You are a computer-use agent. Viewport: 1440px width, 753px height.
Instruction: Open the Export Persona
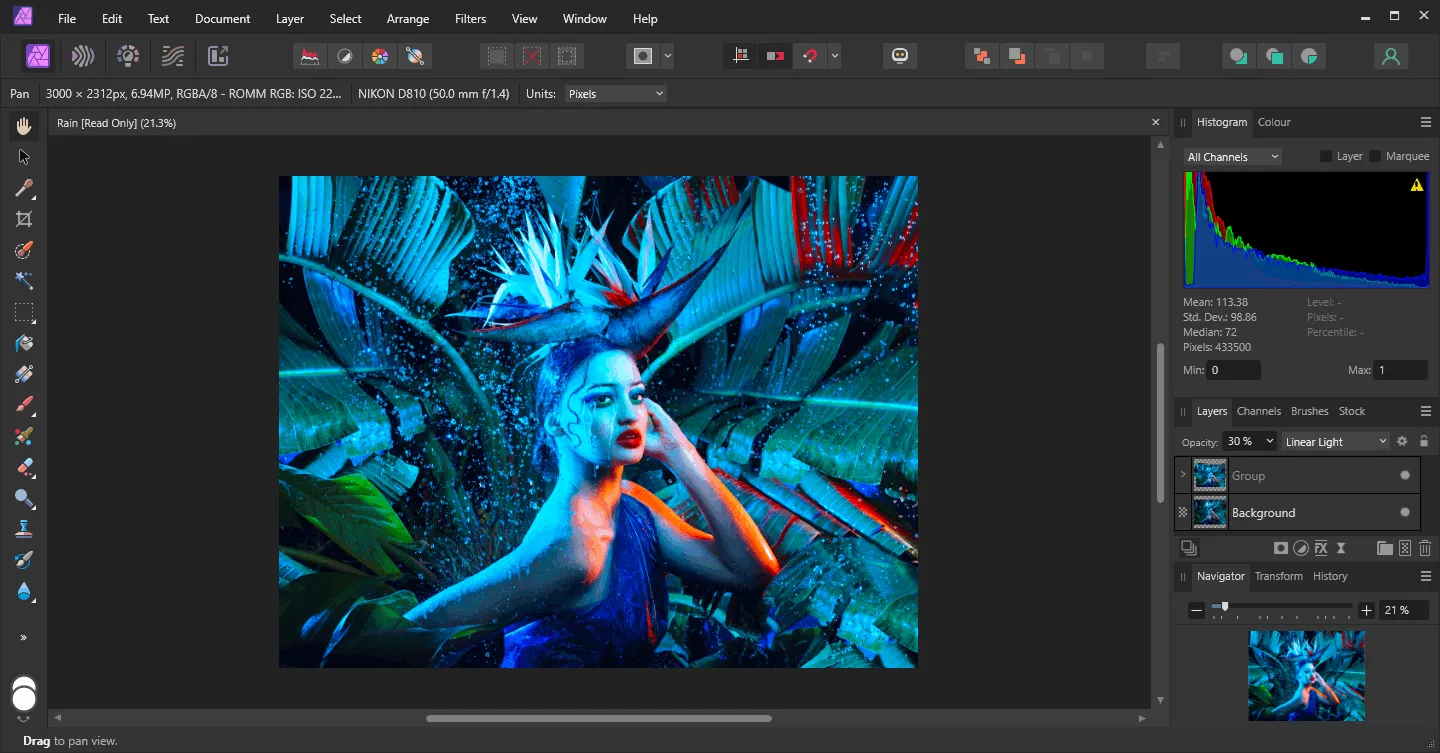[x=218, y=56]
